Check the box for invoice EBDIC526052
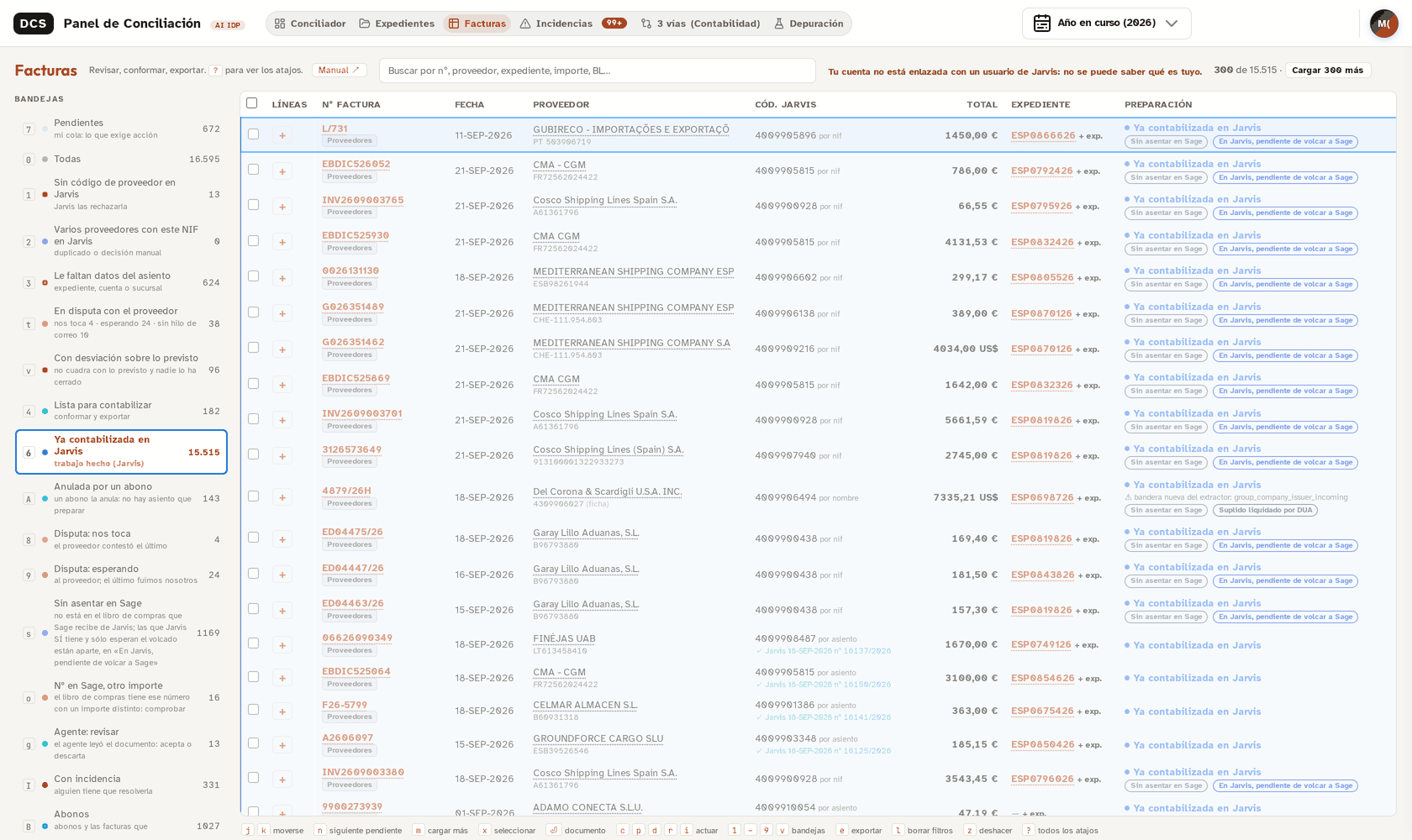Viewport: 1412px width, 840px height. (x=253, y=170)
